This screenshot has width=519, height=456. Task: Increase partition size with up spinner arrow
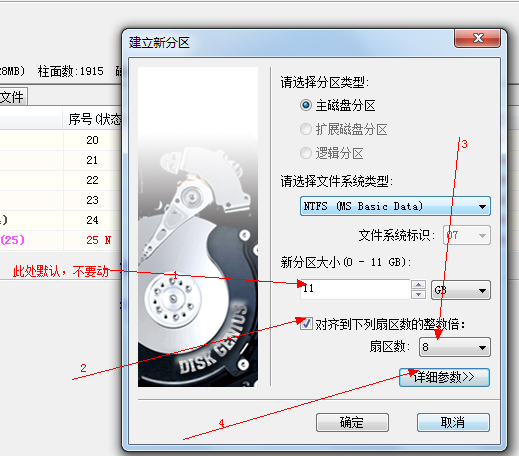pyautogui.click(x=418, y=285)
